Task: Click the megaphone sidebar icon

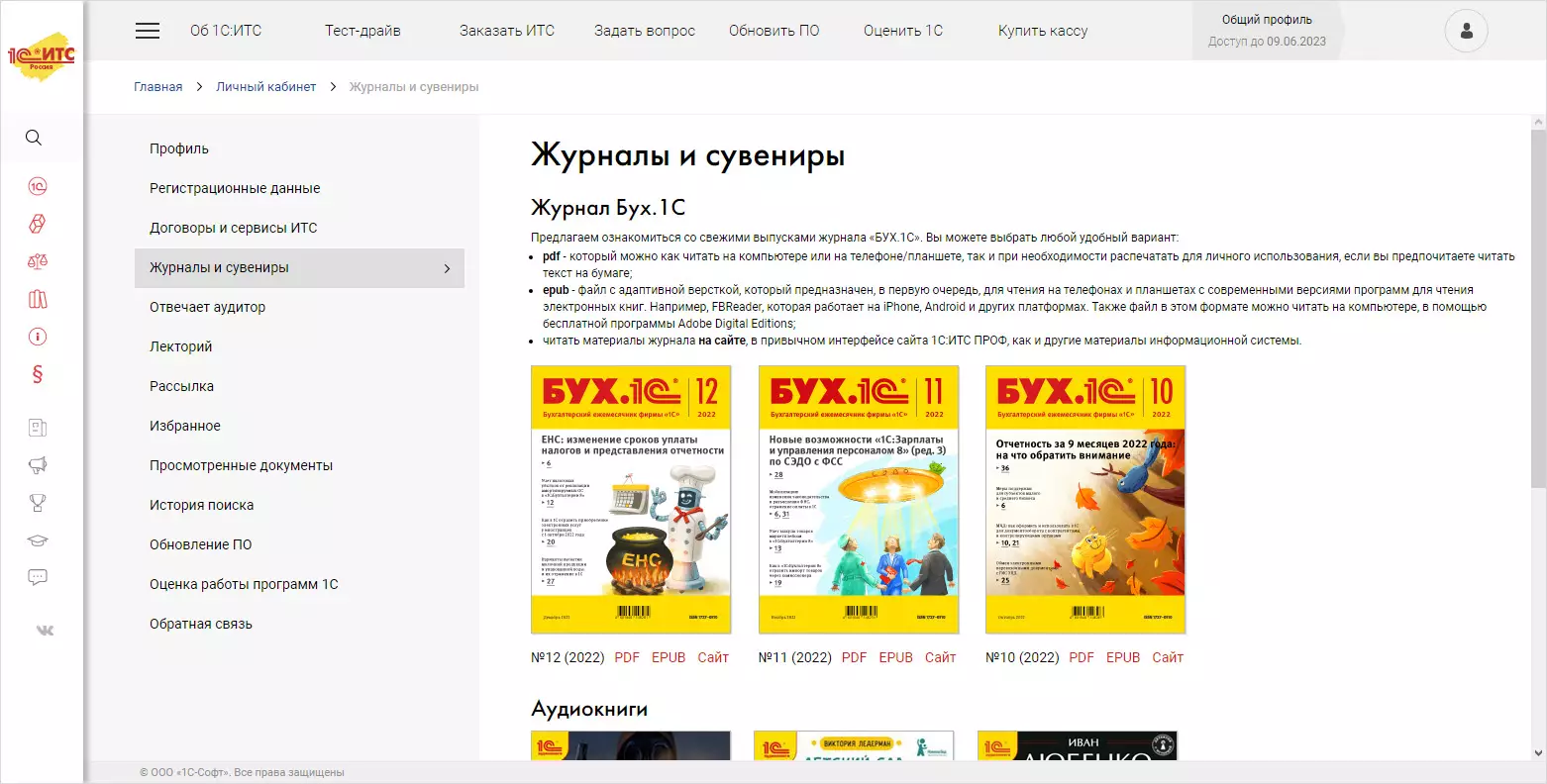Action: coord(38,465)
